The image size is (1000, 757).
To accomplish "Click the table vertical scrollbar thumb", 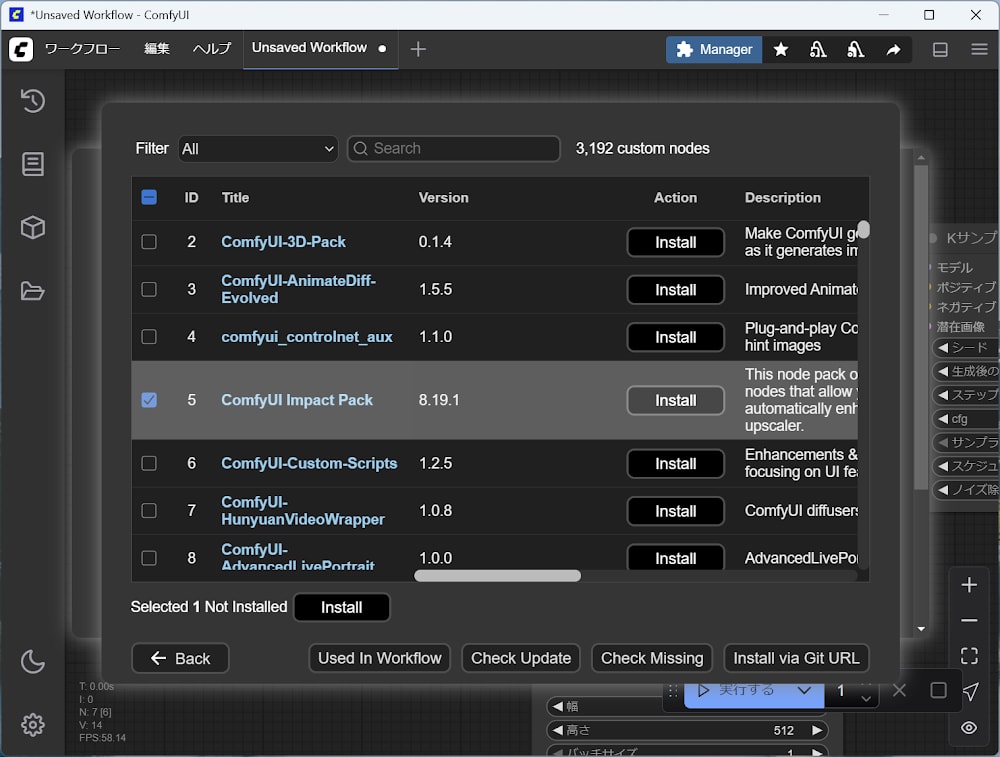I will click(864, 230).
